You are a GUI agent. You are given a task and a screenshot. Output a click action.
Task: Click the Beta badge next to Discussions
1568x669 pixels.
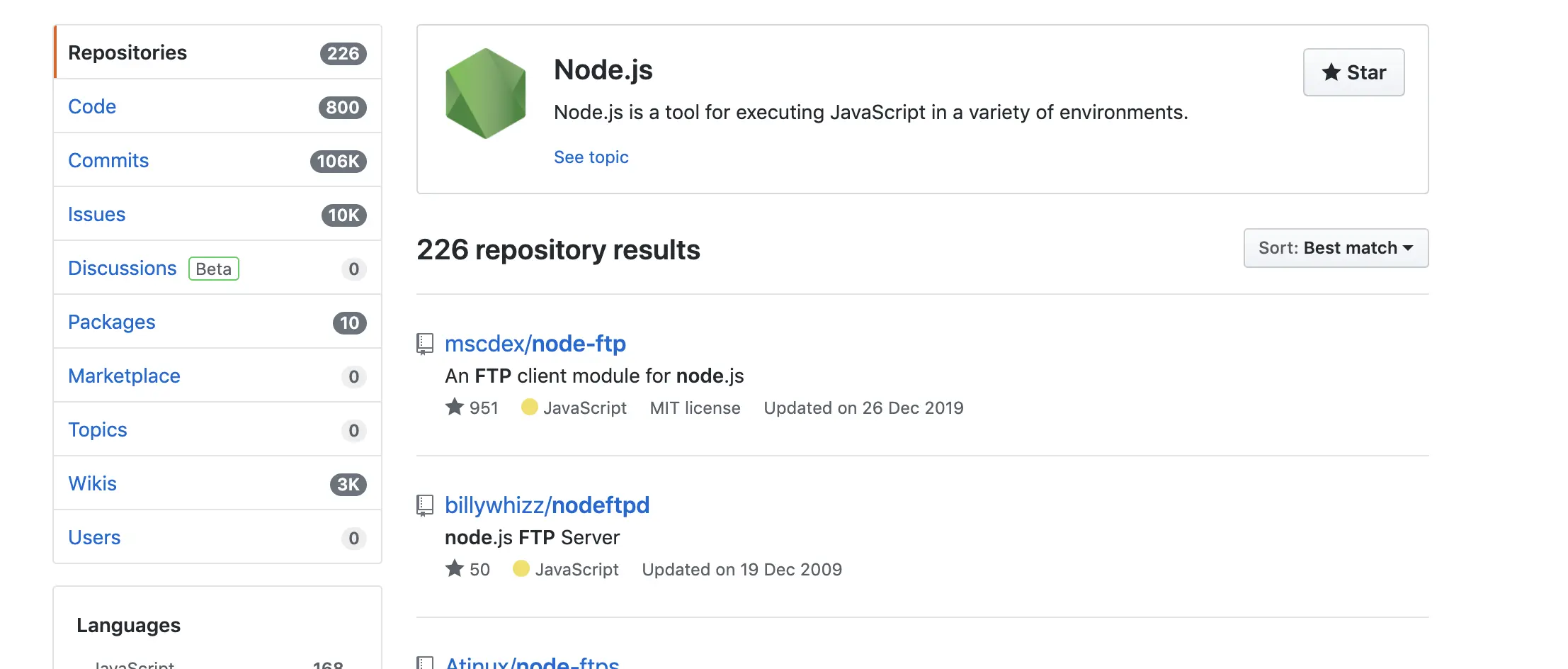point(214,269)
